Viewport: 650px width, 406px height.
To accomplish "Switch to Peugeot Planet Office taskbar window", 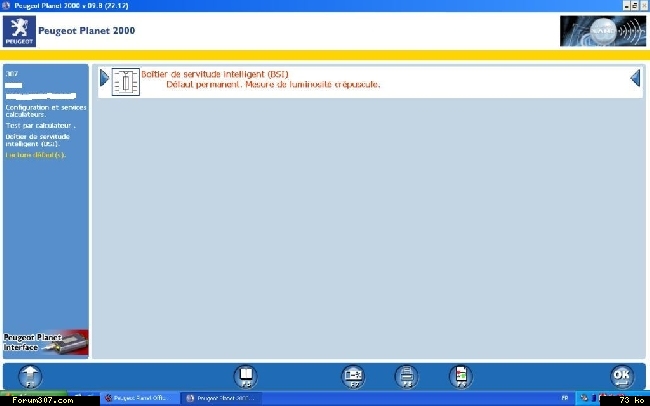I will click(x=140, y=398).
